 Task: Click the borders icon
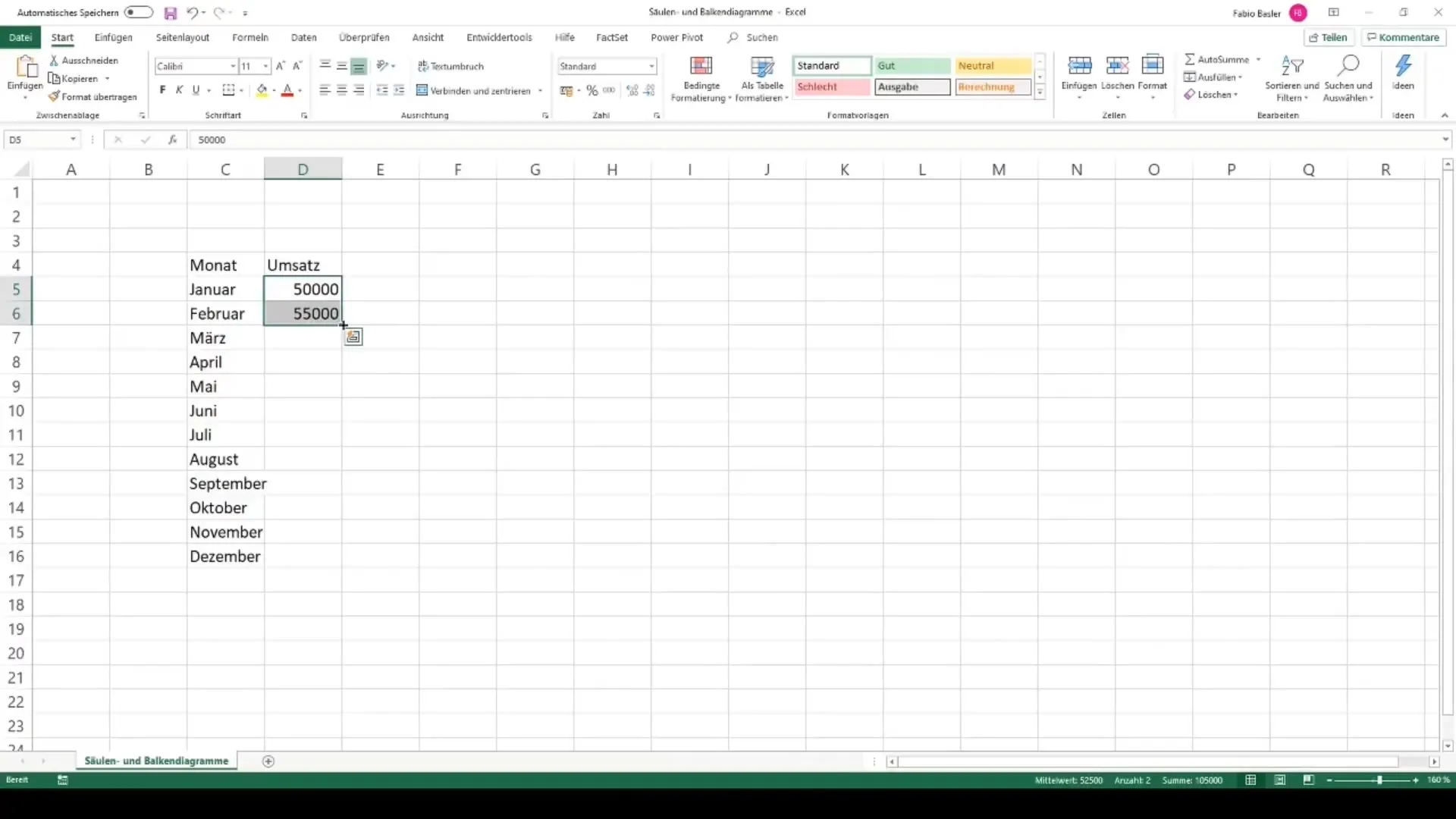[x=228, y=90]
